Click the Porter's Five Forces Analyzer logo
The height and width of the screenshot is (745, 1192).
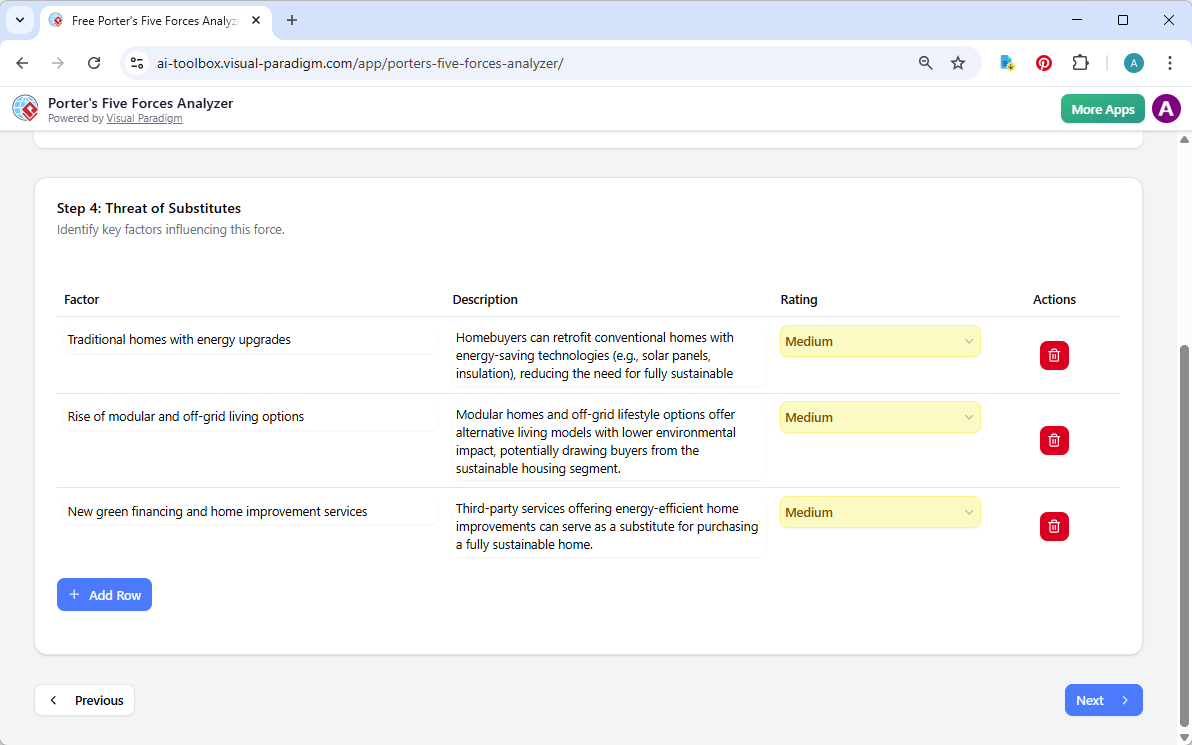click(x=25, y=108)
